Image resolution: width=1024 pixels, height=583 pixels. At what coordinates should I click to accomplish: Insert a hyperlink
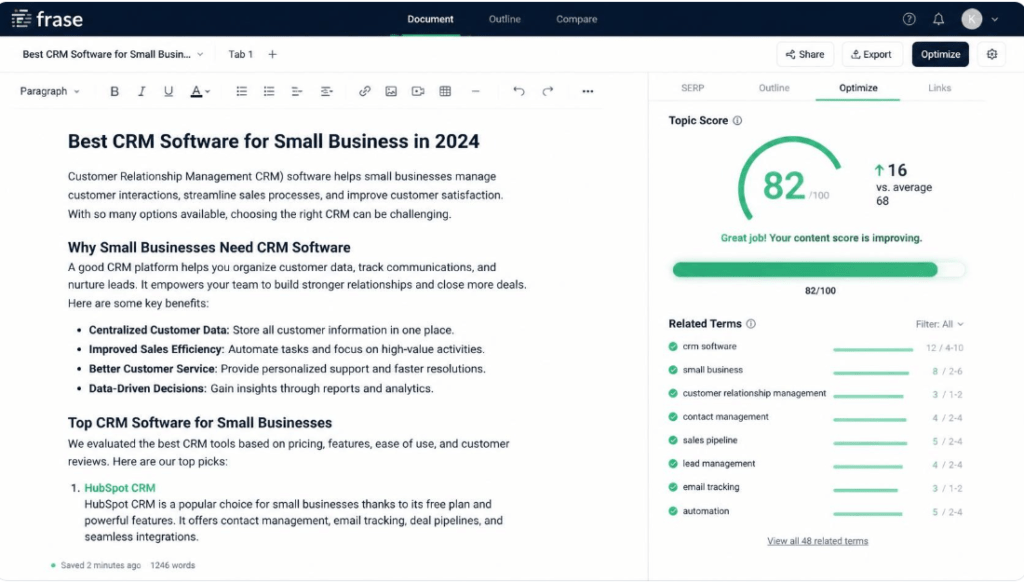tap(364, 91)
